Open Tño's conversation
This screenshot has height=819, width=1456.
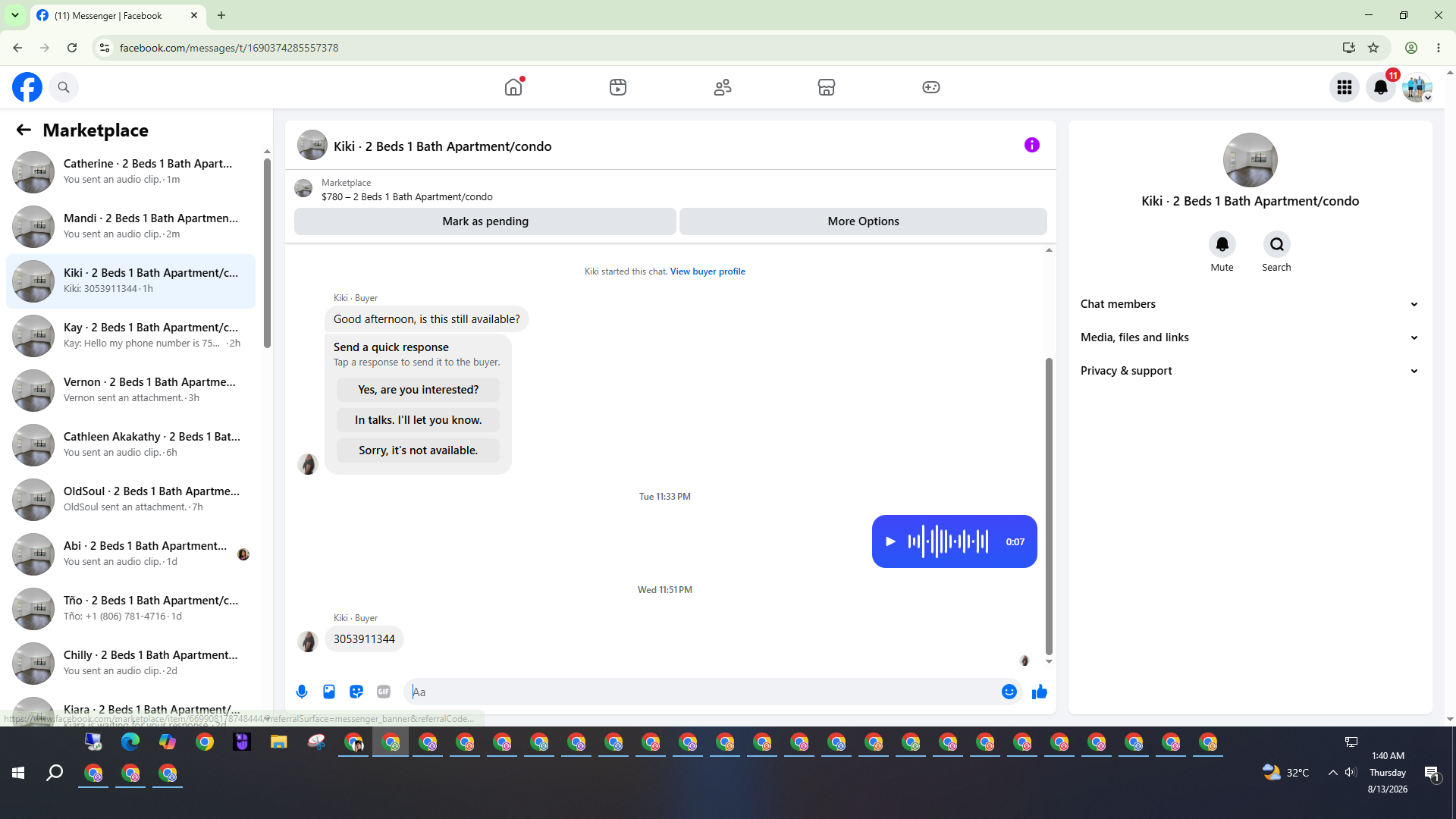click(x=130, y=609)
